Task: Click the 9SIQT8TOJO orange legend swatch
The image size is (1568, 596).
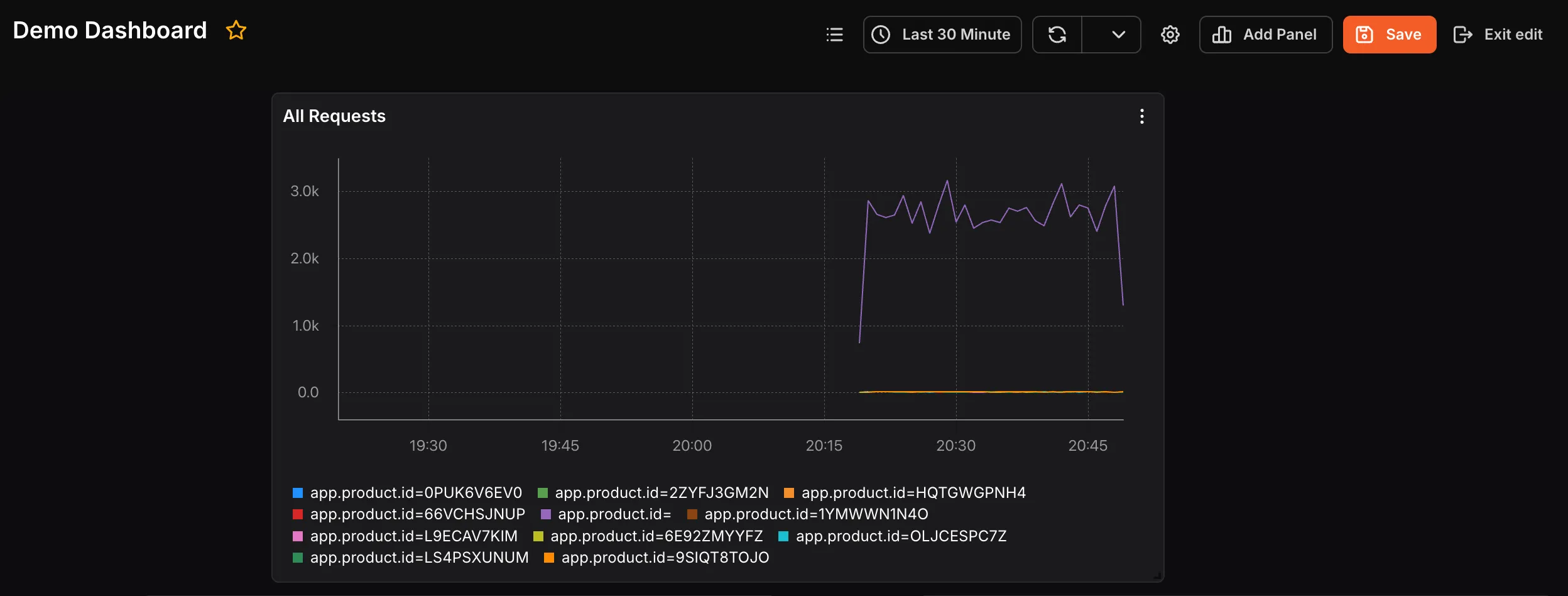Action: pos(549,558)
